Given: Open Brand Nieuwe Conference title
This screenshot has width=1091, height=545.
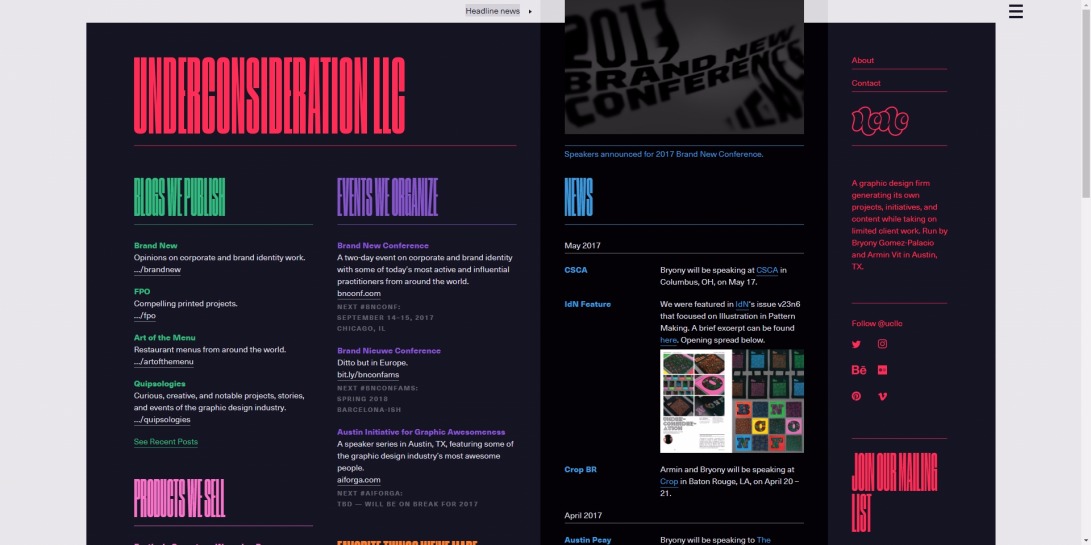Looking at the screenshot, I should click(x=389, y=351).
